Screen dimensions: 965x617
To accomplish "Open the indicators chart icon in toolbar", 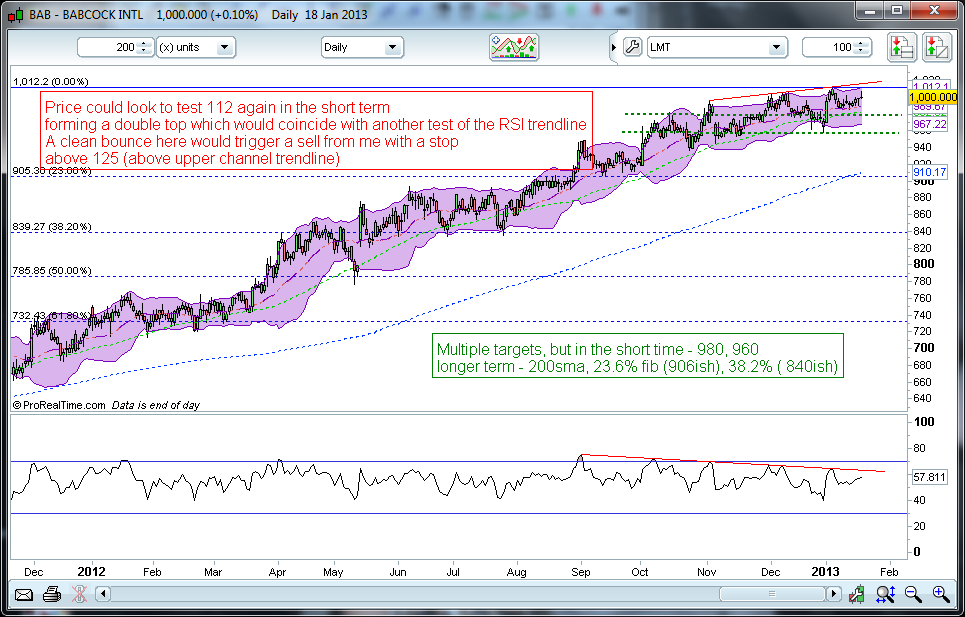I will tap(514, 47).
